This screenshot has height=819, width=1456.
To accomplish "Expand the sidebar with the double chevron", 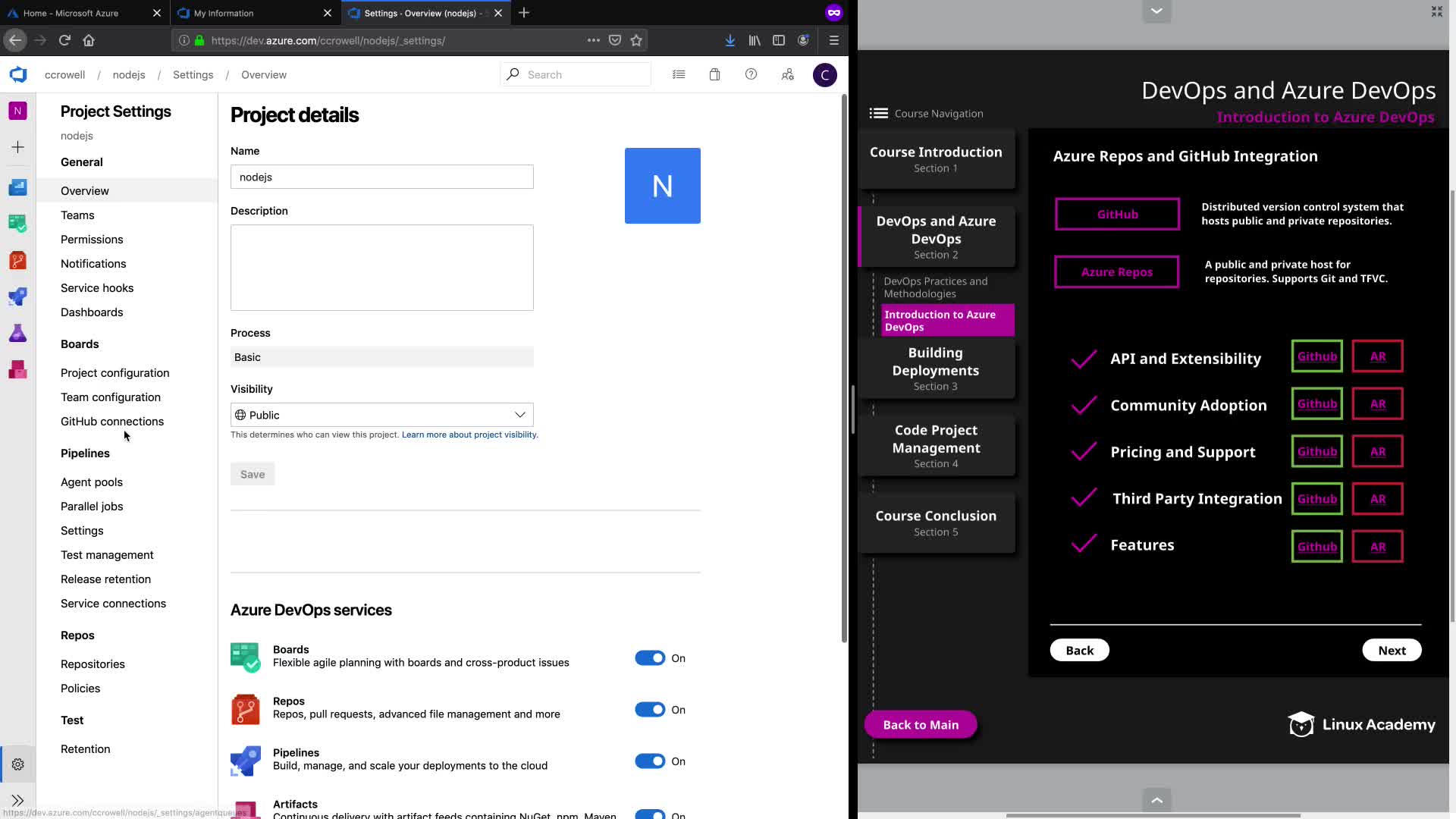I will 17,801.
